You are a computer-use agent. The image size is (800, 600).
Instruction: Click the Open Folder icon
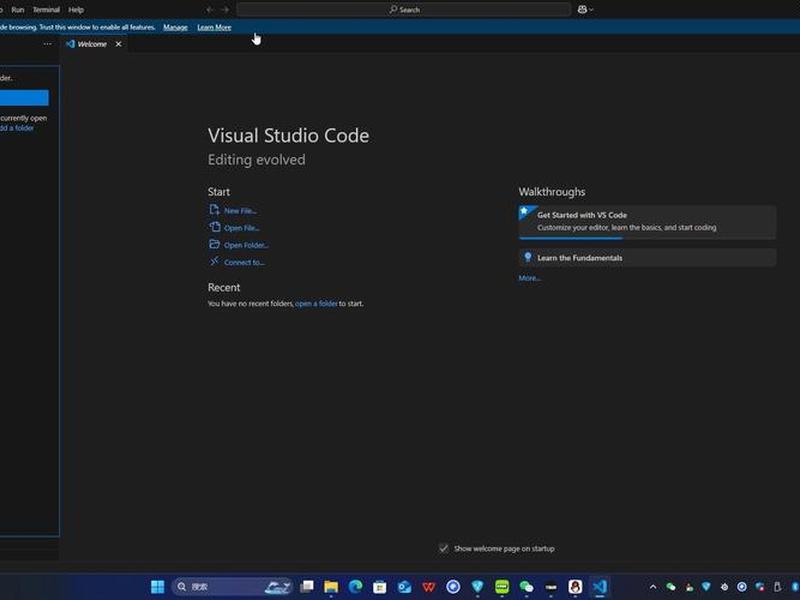coord(214,244)
